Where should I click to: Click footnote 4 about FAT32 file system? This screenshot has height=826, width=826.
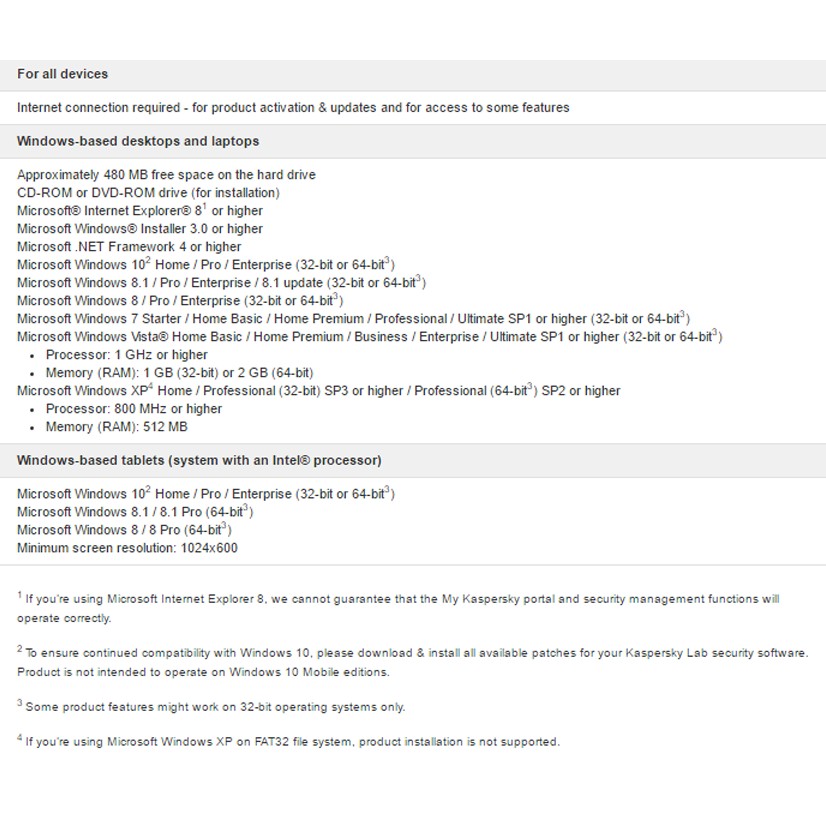pos(290,742)
